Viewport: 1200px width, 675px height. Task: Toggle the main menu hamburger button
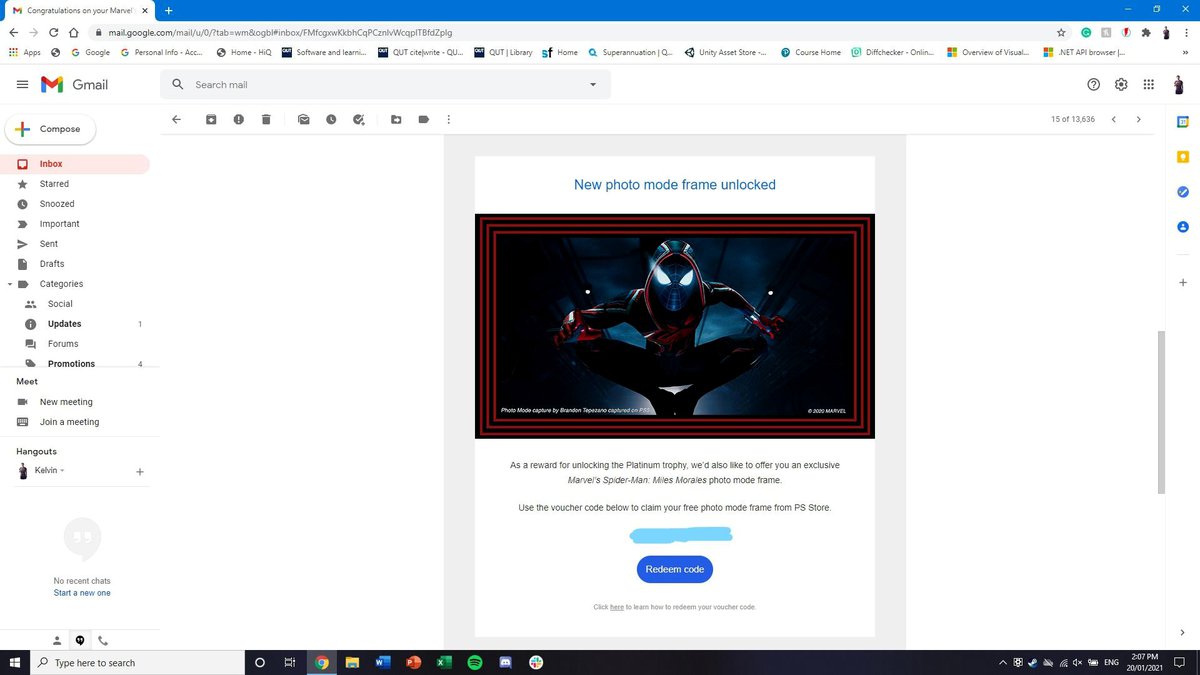[22, 85]
